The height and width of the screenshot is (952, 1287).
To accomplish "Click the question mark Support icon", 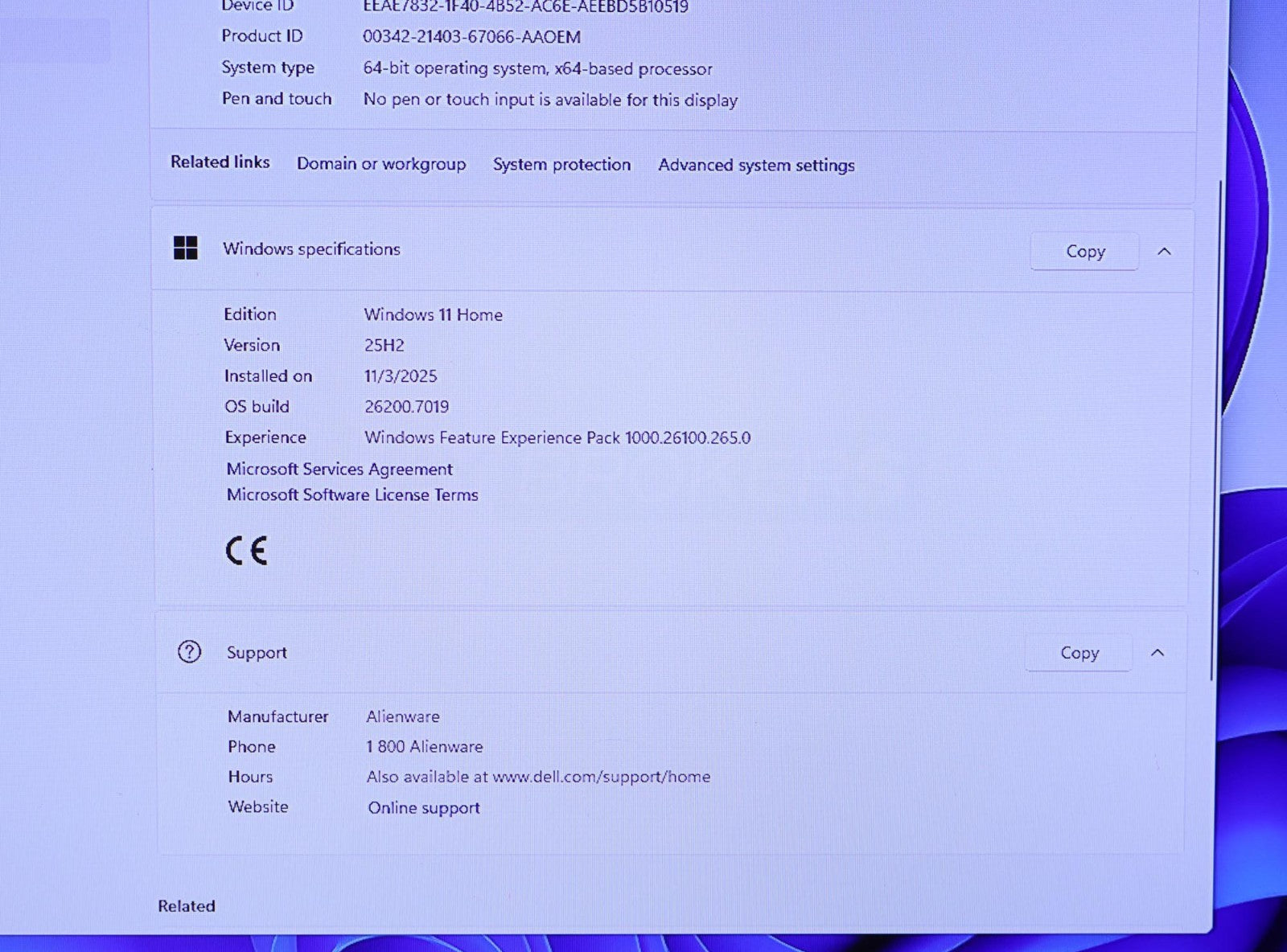I will [189, 651].
